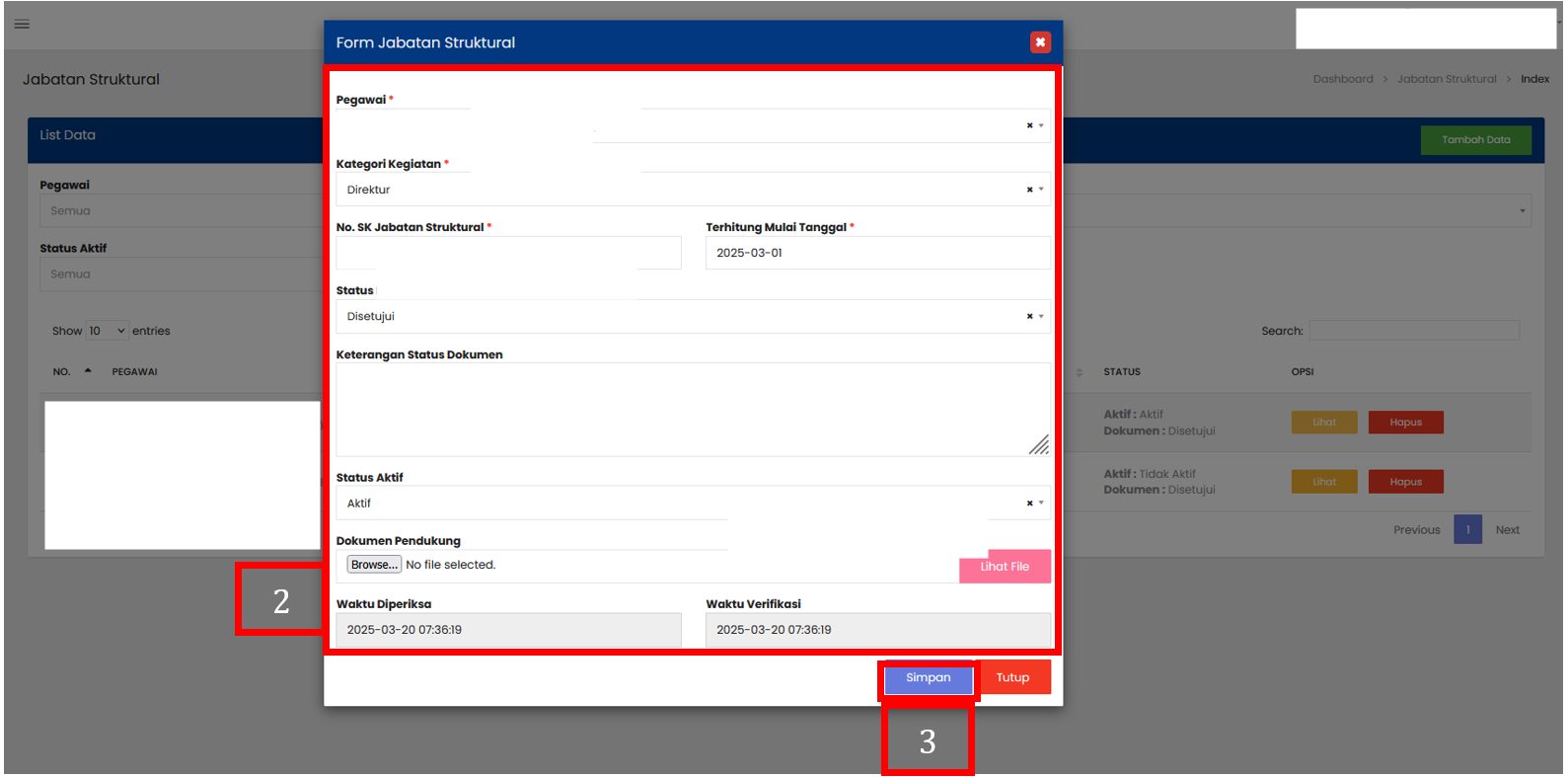Viewport: 1568px width, 777px height.
Task: Open the form's Status Aktif dropdown
Action: (x=1041, y=504)
